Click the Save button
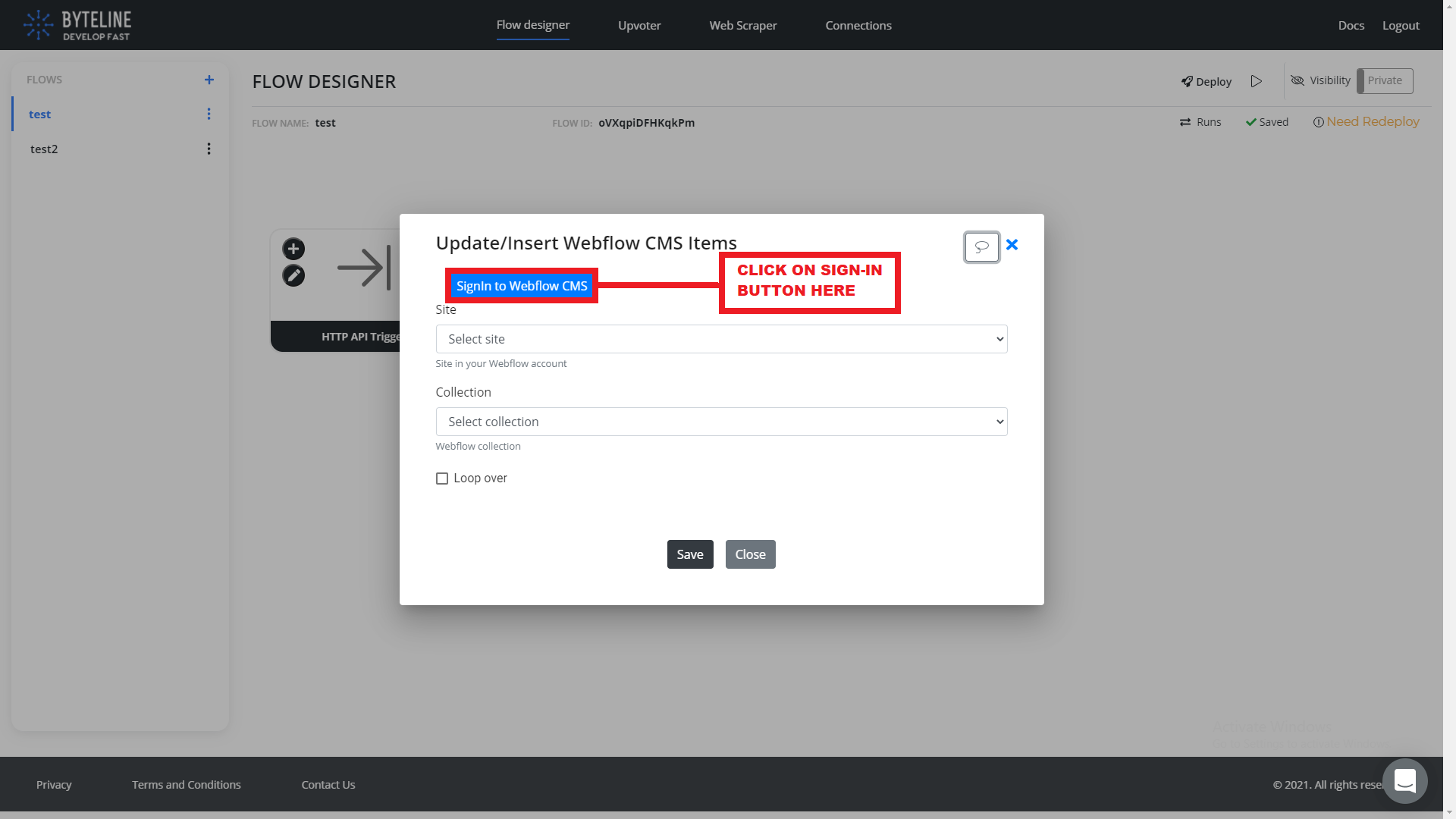 (x=690, y=554)
